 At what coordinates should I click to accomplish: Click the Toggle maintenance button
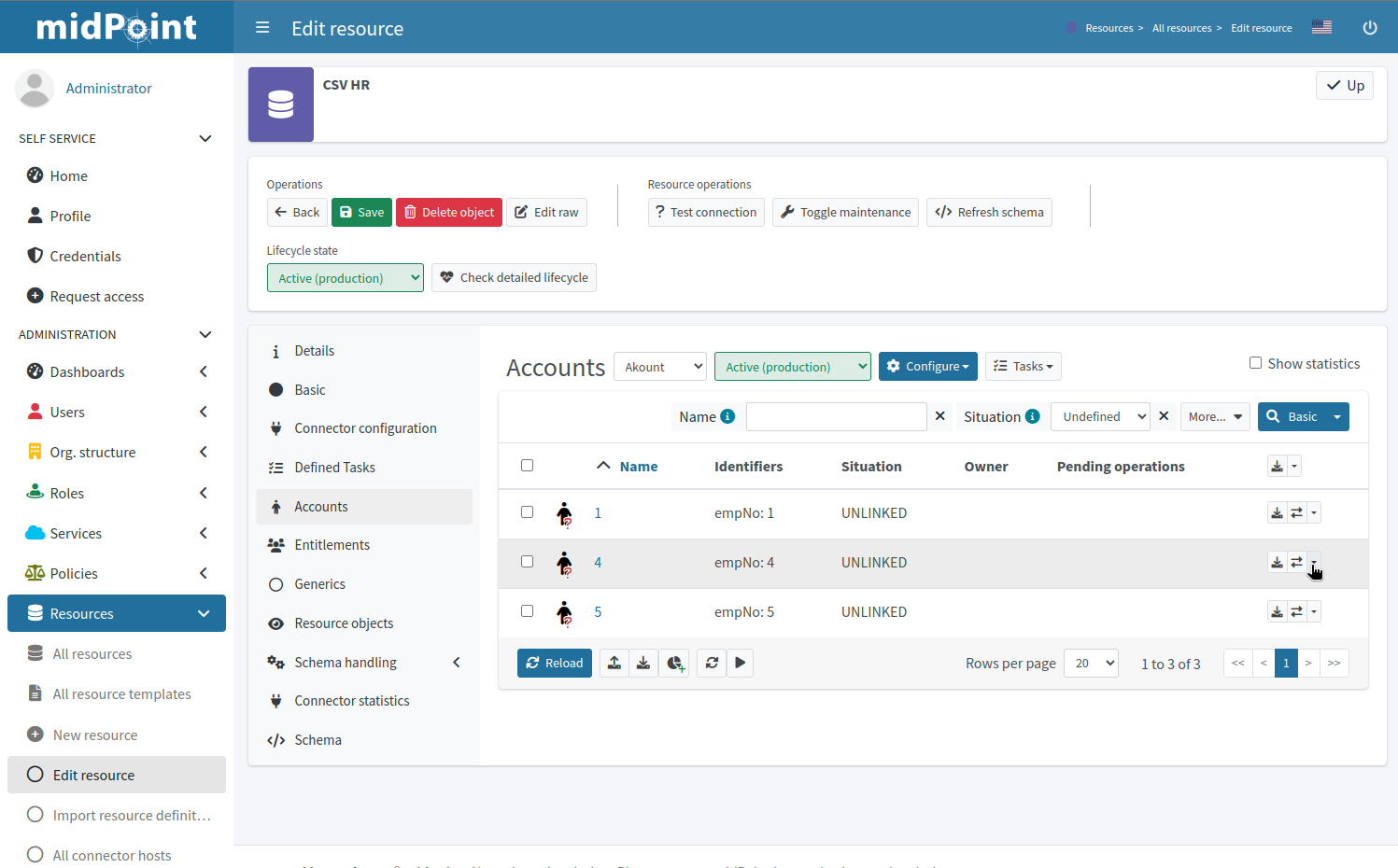(845, 212)
